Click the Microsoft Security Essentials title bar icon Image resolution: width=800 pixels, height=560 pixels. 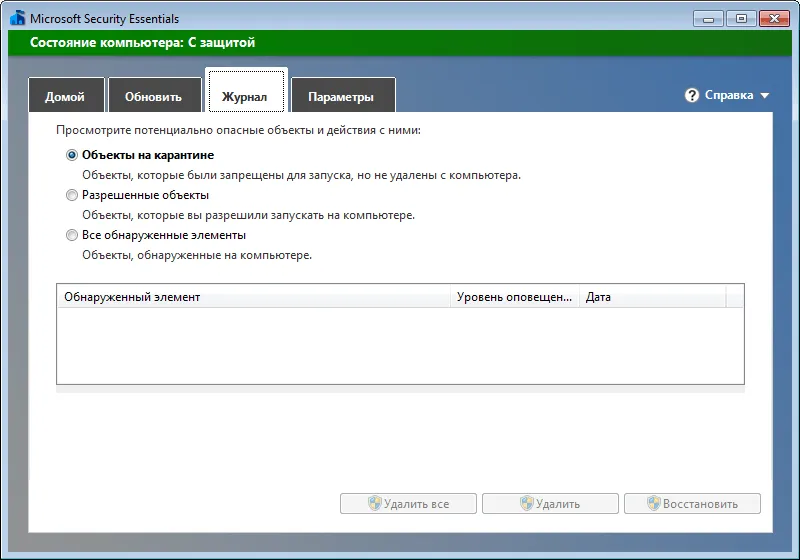[x=17, y=18]
